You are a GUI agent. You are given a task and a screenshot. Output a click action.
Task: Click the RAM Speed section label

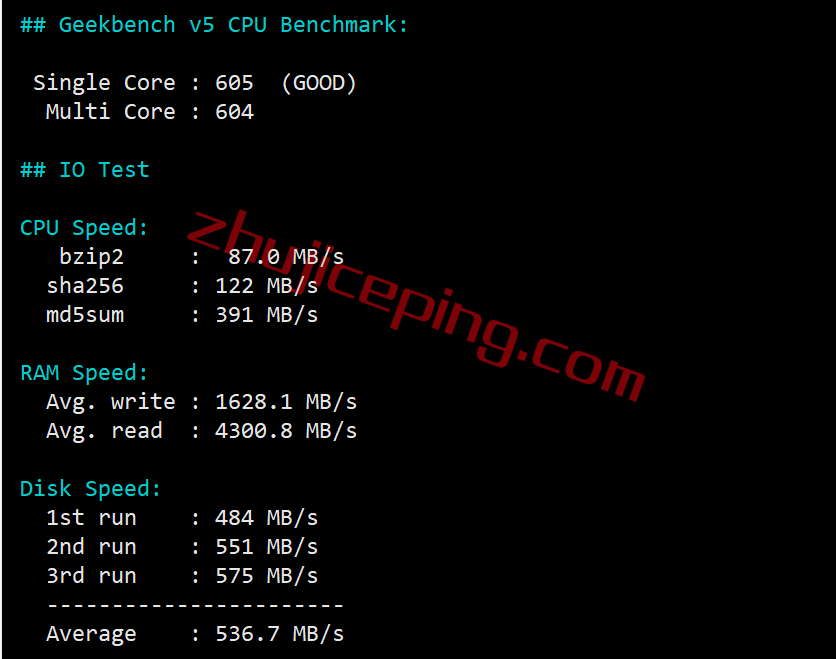click(84, 373)
